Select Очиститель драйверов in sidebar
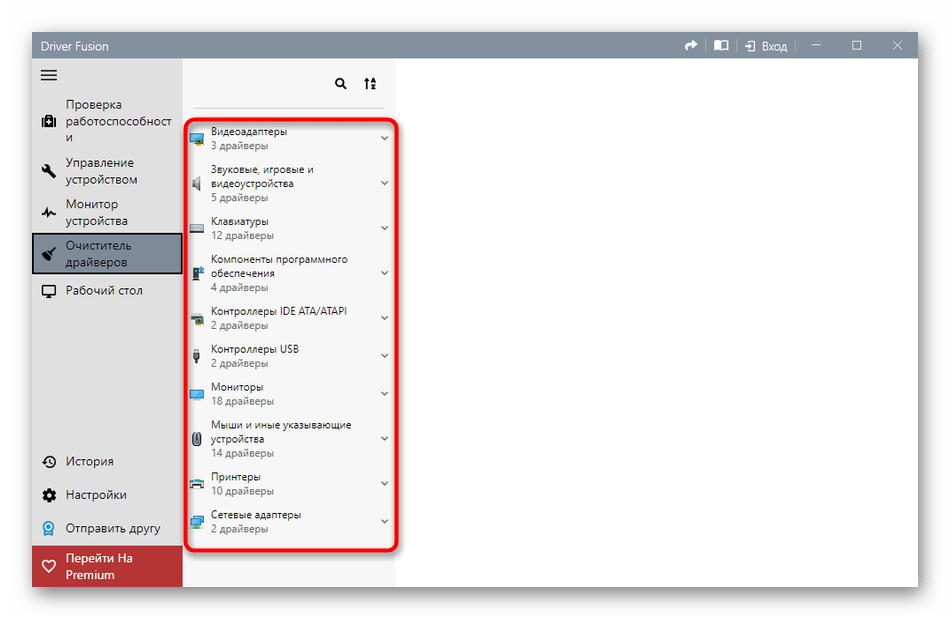This screenshot has height=619, width=950. [x=107, y=254]
